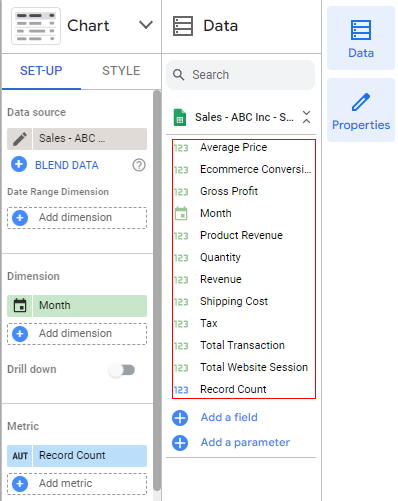Click the Google Sheets data source icon
The width and height of the screenshot is (398, 501).
pyautogui.click(x=180, y=117)
